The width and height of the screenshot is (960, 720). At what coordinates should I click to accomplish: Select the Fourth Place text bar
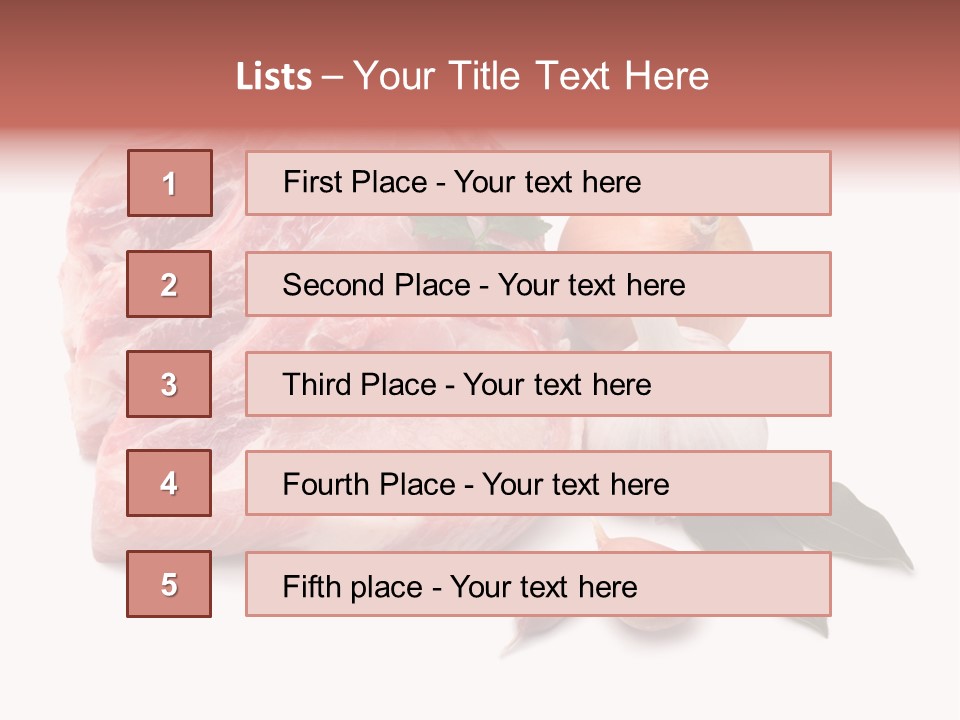click(x=538, y=484)
